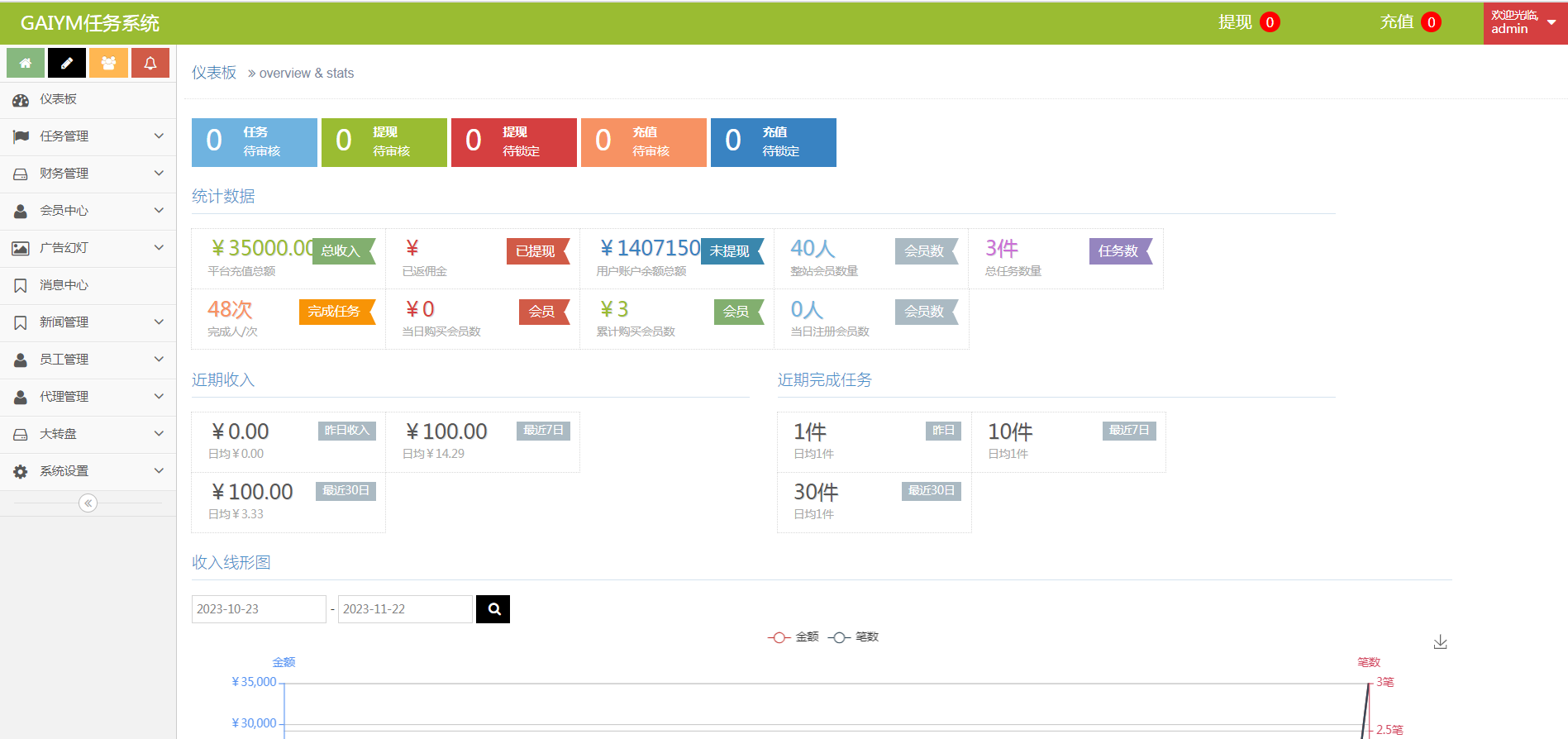Click the green home shortcut icon
The width and height of the screenshot is (1568, 739).
tap(26, 63)
